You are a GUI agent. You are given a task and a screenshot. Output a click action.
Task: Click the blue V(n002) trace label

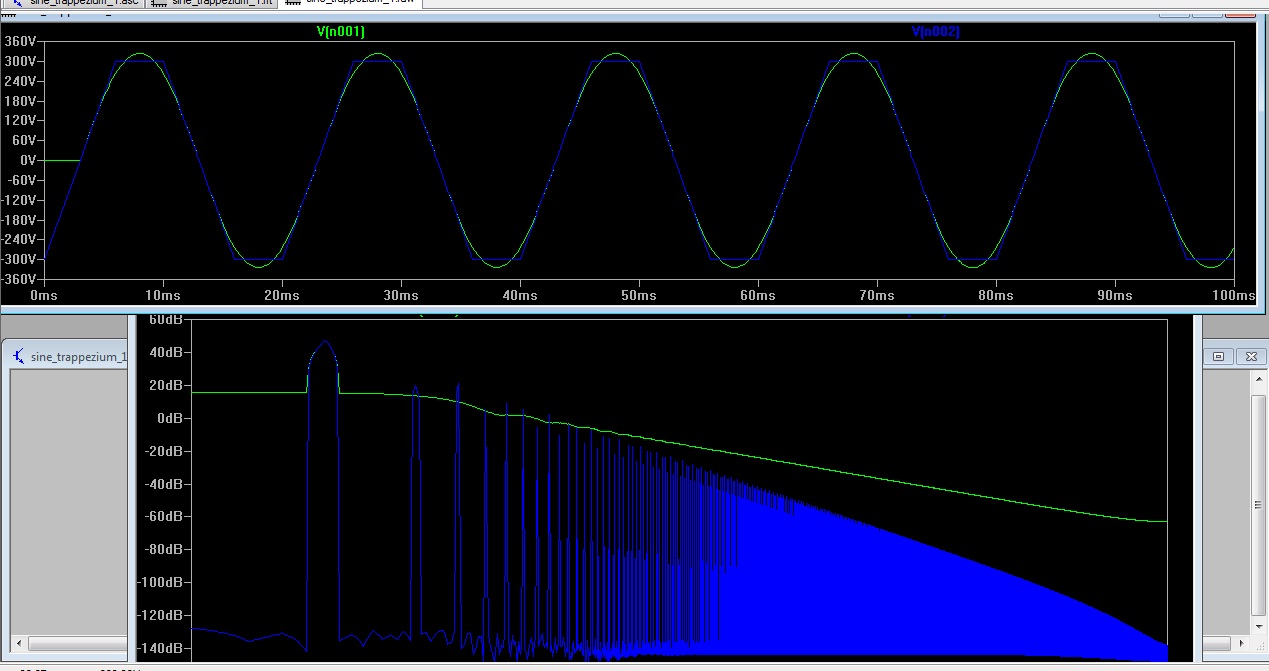[x=935, y=32]
